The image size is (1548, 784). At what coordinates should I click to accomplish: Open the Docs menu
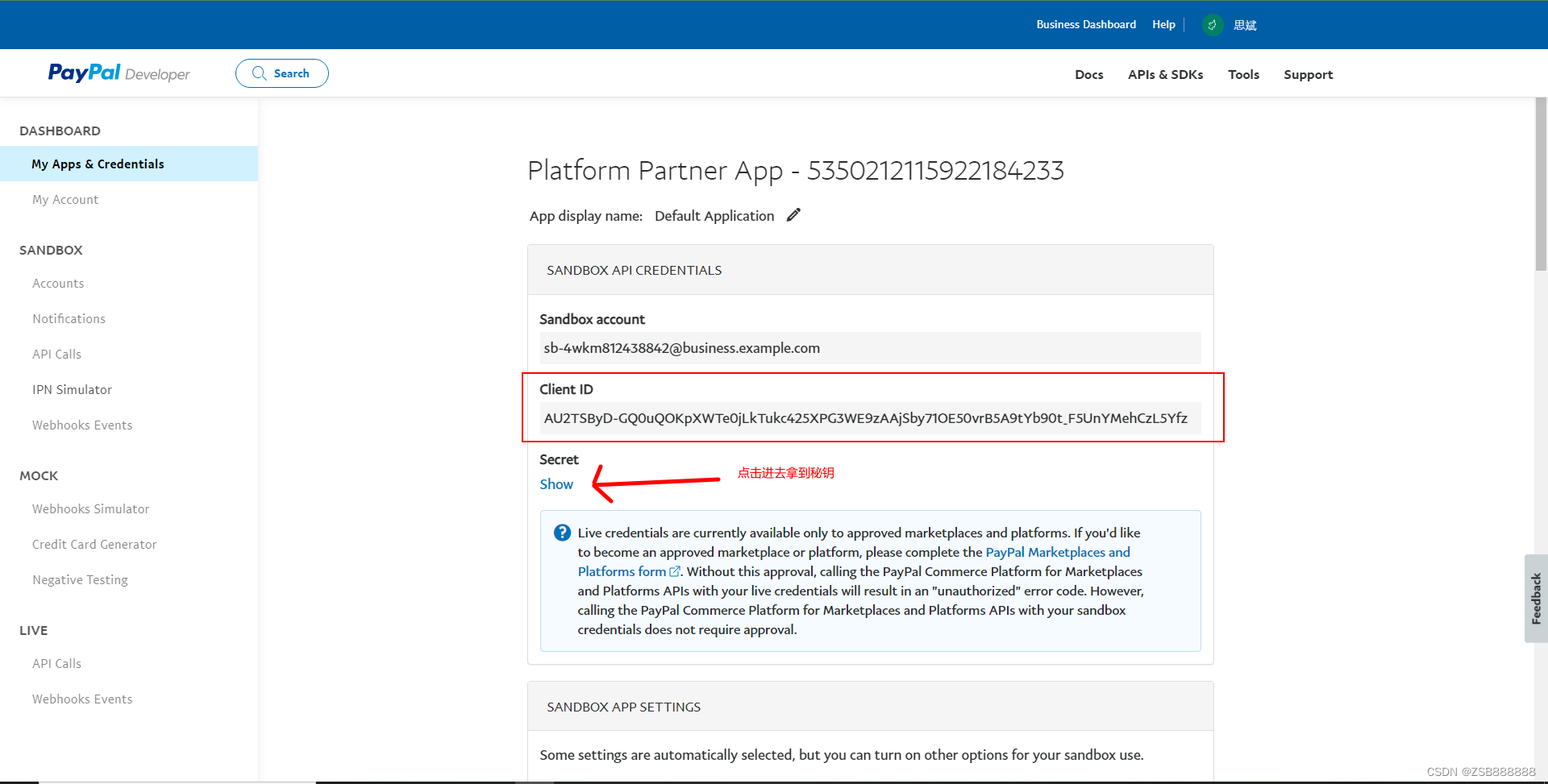pos(1088,74)
